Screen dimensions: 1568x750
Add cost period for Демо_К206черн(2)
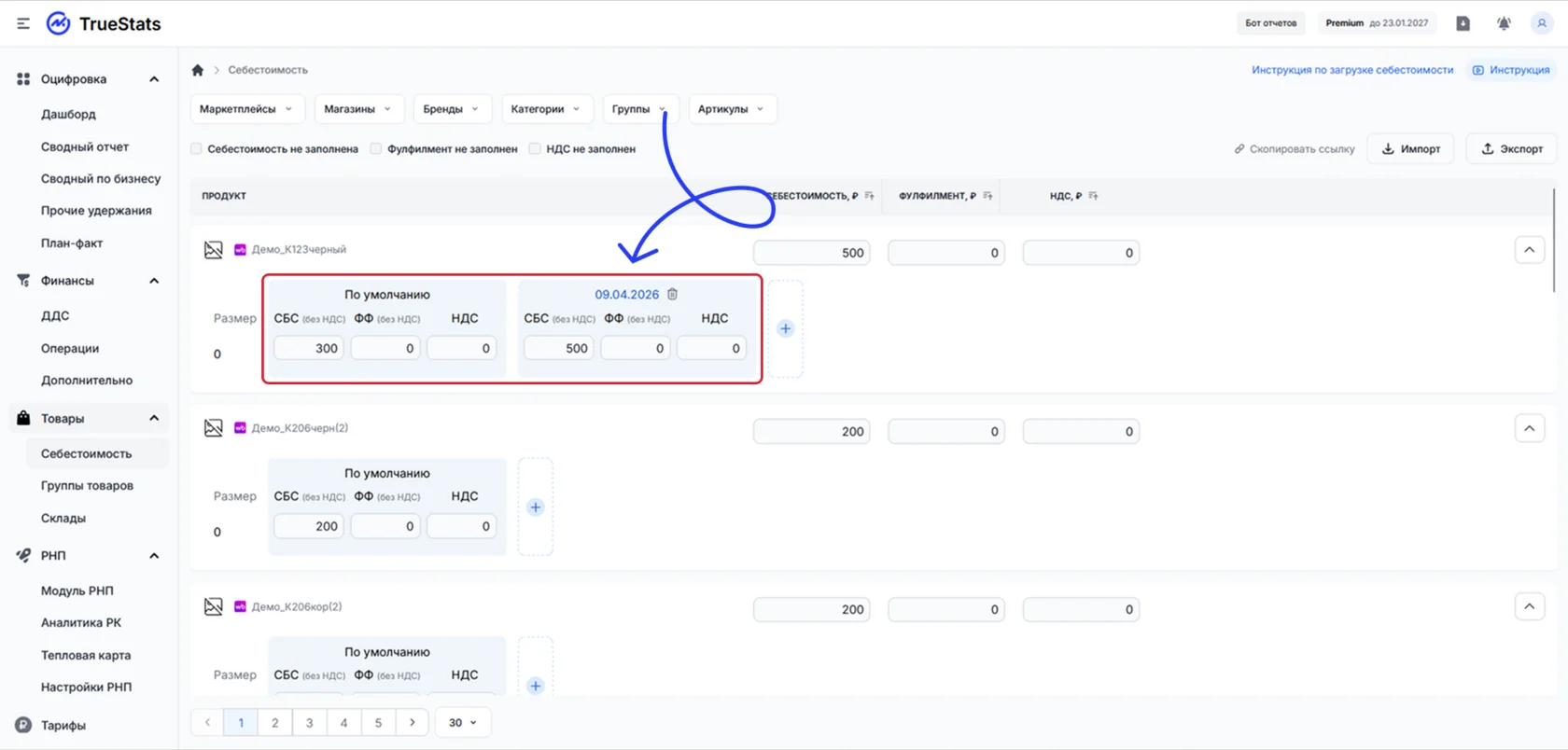pos(536,507)
